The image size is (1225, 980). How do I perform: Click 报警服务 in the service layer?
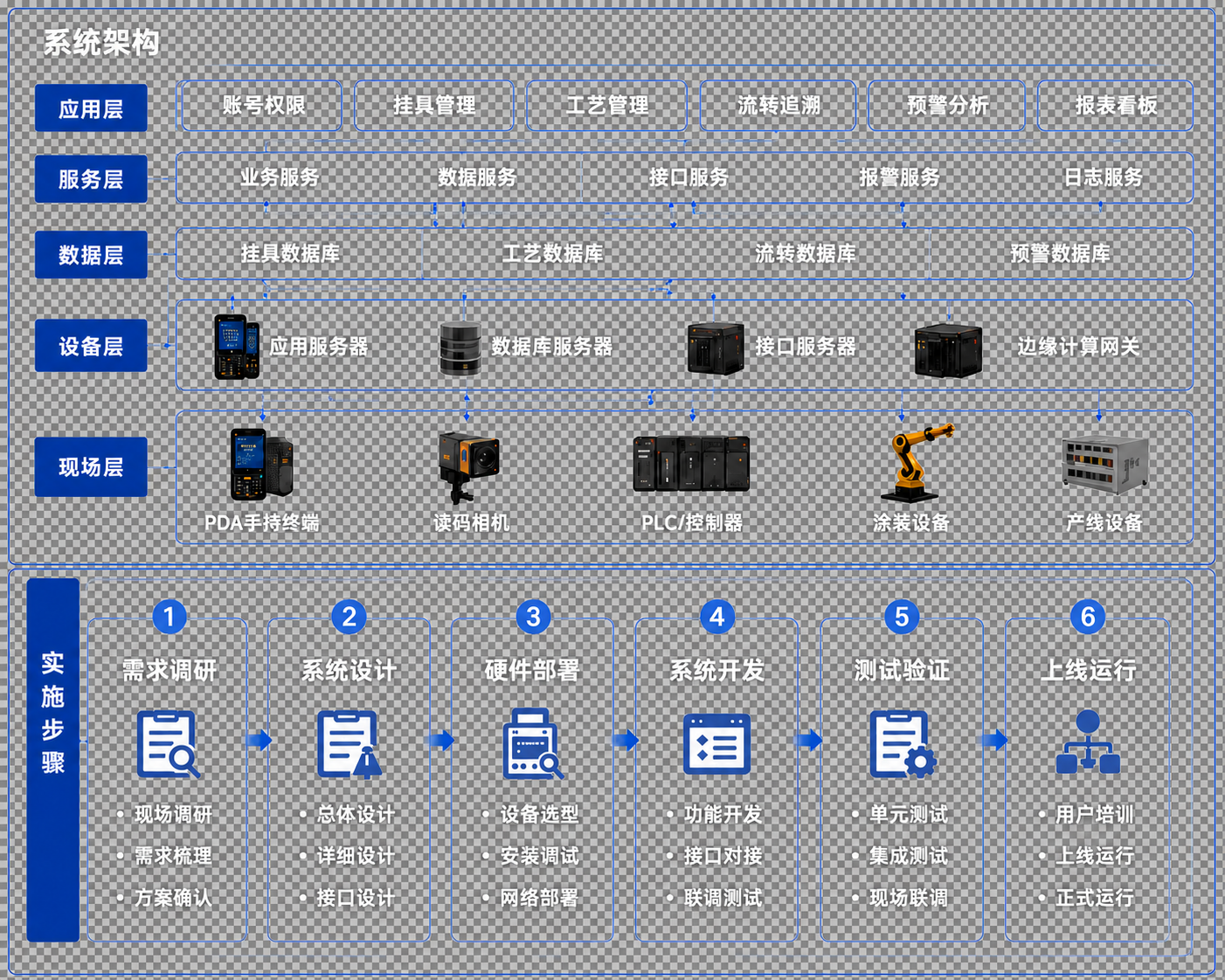(x=899, y=177)
